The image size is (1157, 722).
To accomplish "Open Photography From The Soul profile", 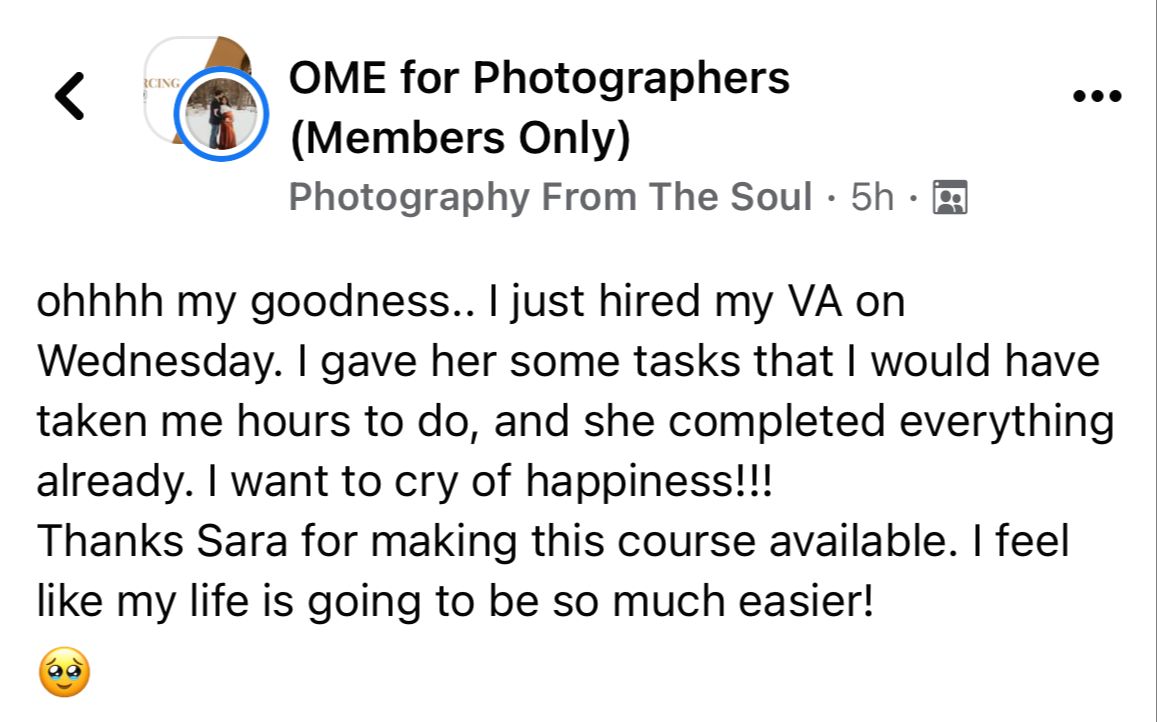I will point(550,198).
